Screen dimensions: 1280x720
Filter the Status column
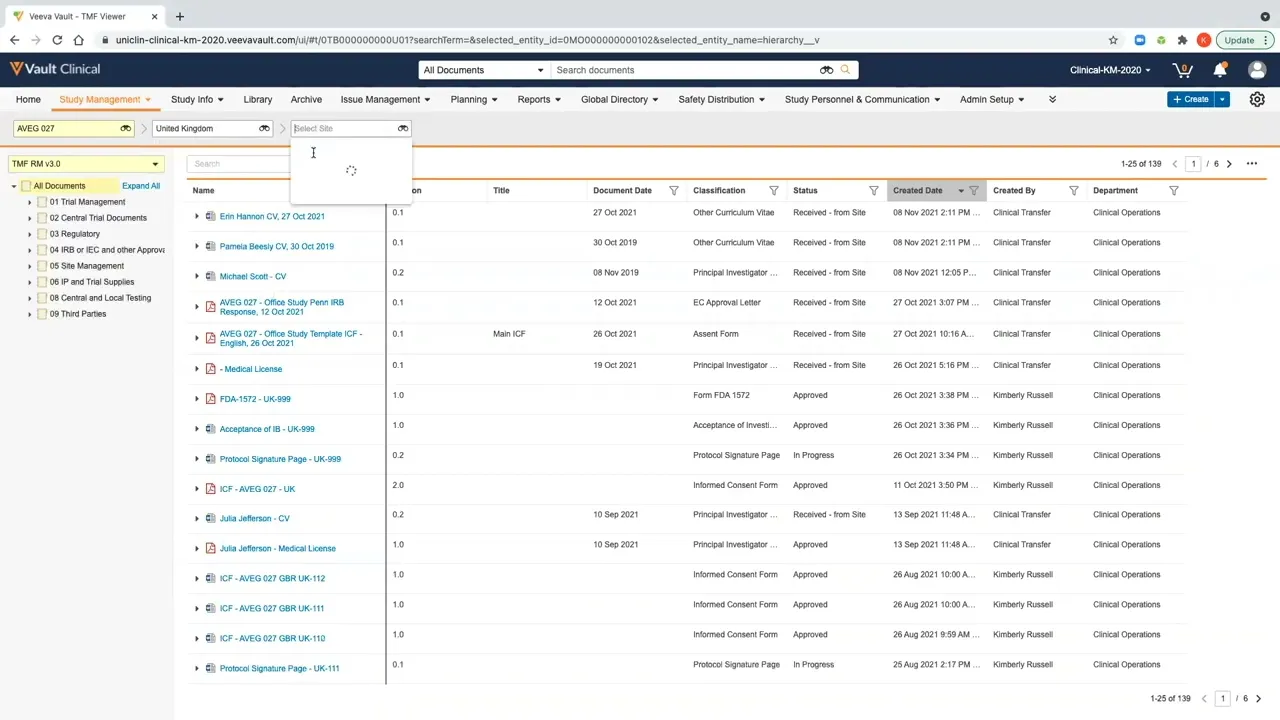873,190
